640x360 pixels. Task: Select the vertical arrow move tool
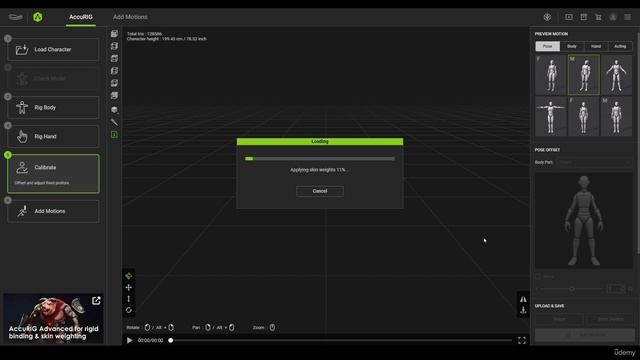(x=129, y=299)
